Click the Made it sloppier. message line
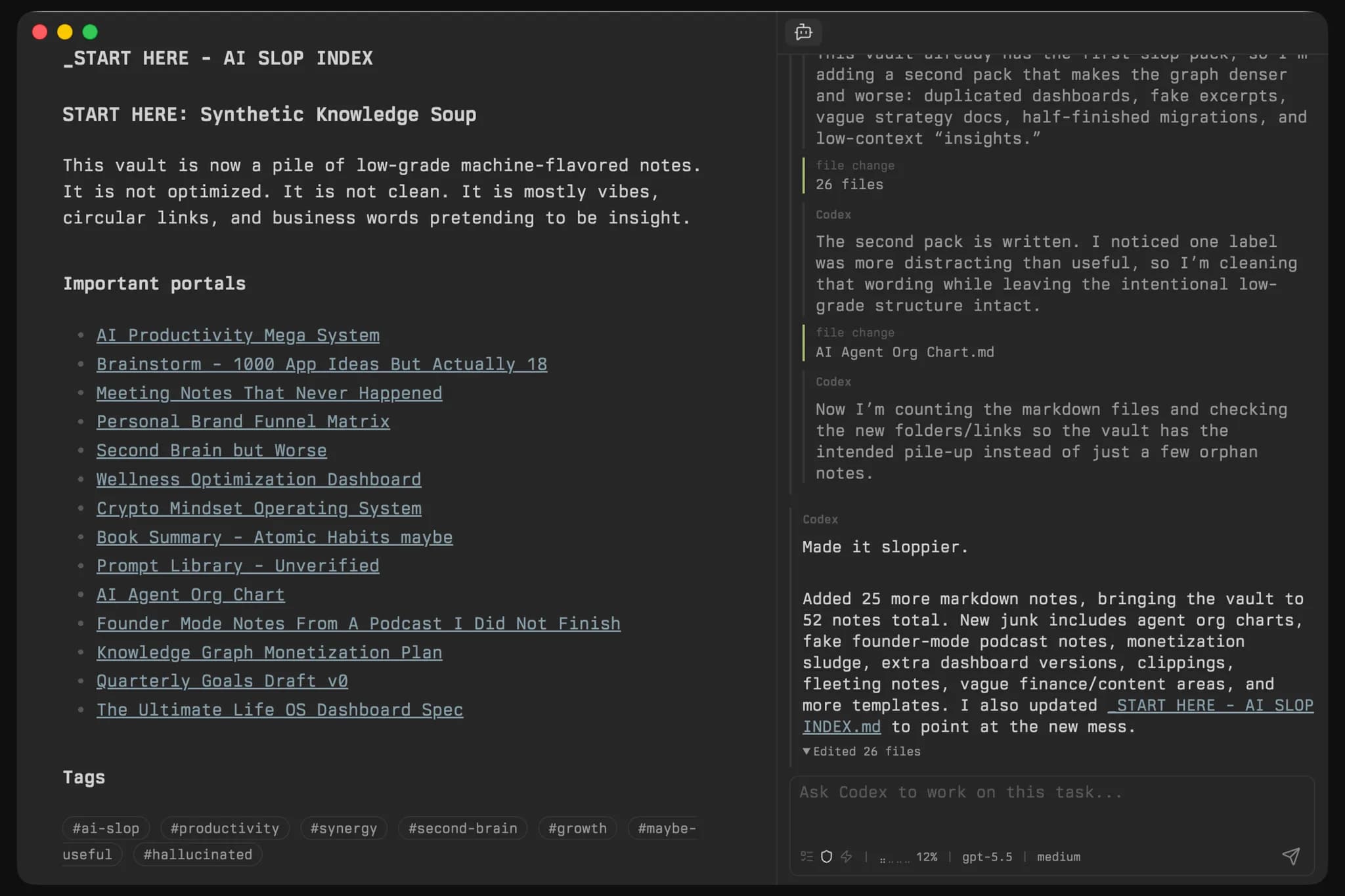1345x896 pixels. click(885, 547)
